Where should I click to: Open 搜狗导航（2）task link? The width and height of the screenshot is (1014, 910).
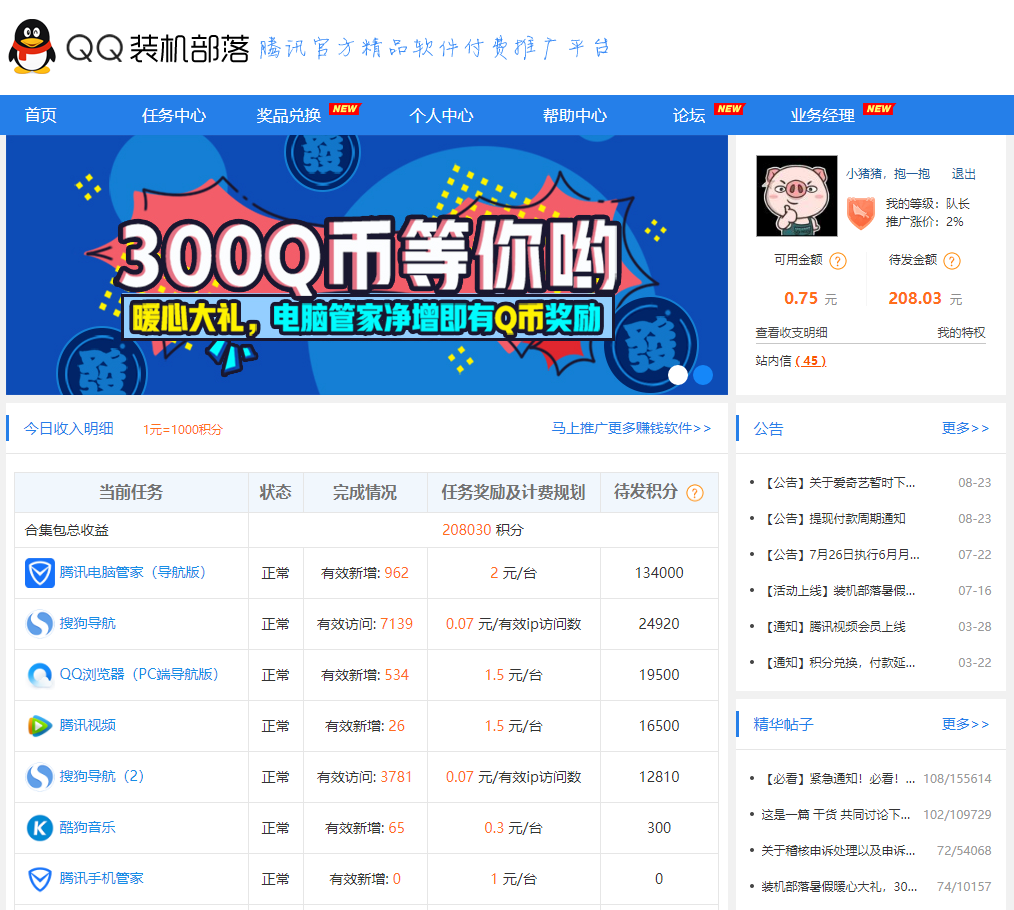click(102, 776)
